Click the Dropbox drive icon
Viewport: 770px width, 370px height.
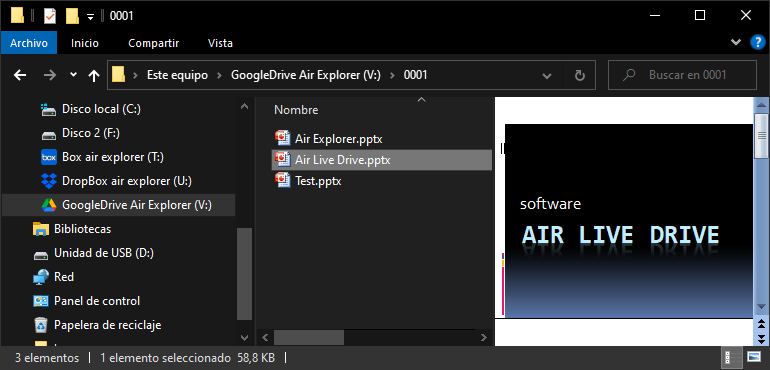[x=49, y=181]
